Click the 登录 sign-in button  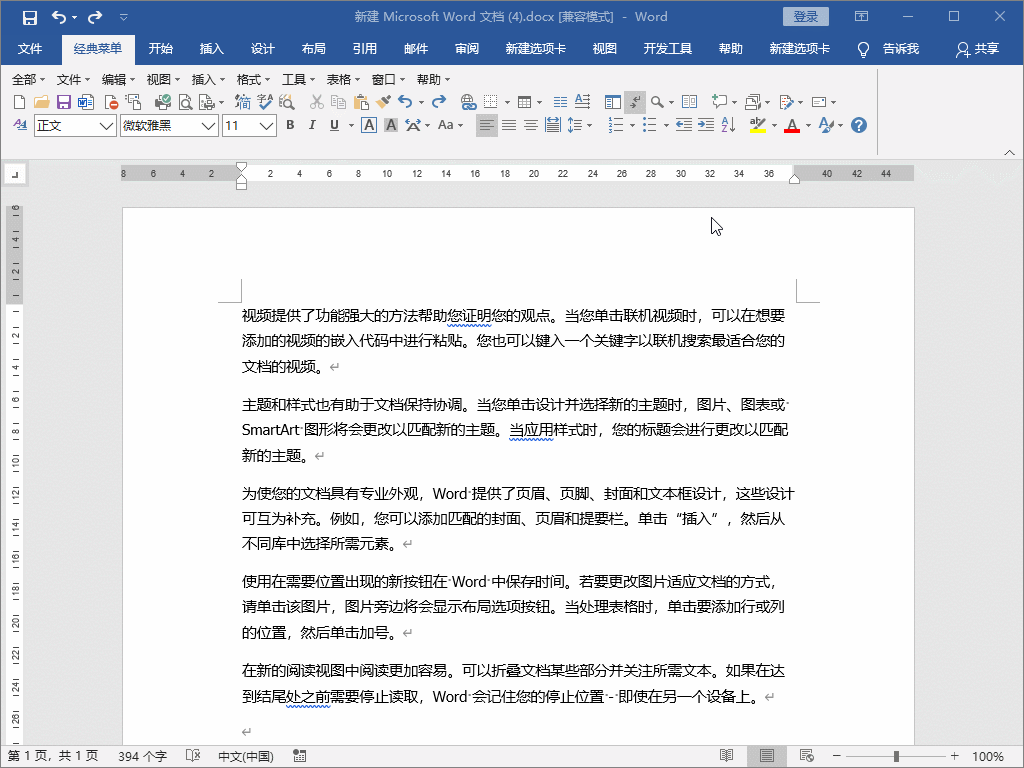806,17
